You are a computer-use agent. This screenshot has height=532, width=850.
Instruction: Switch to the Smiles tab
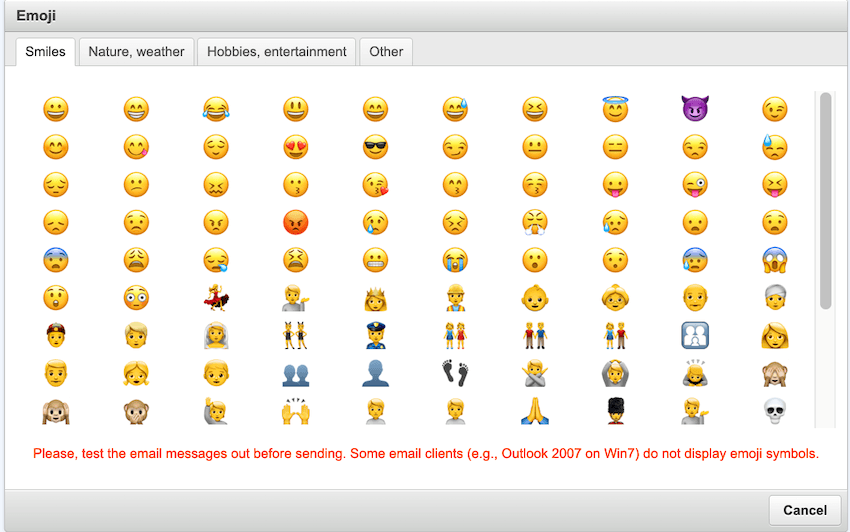[x=46, y=52]
